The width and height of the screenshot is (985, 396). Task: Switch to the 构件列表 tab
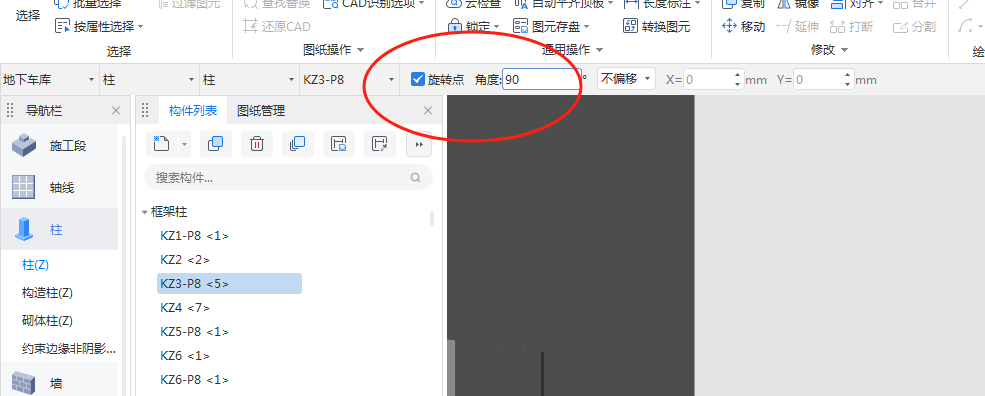click(193, 111)
